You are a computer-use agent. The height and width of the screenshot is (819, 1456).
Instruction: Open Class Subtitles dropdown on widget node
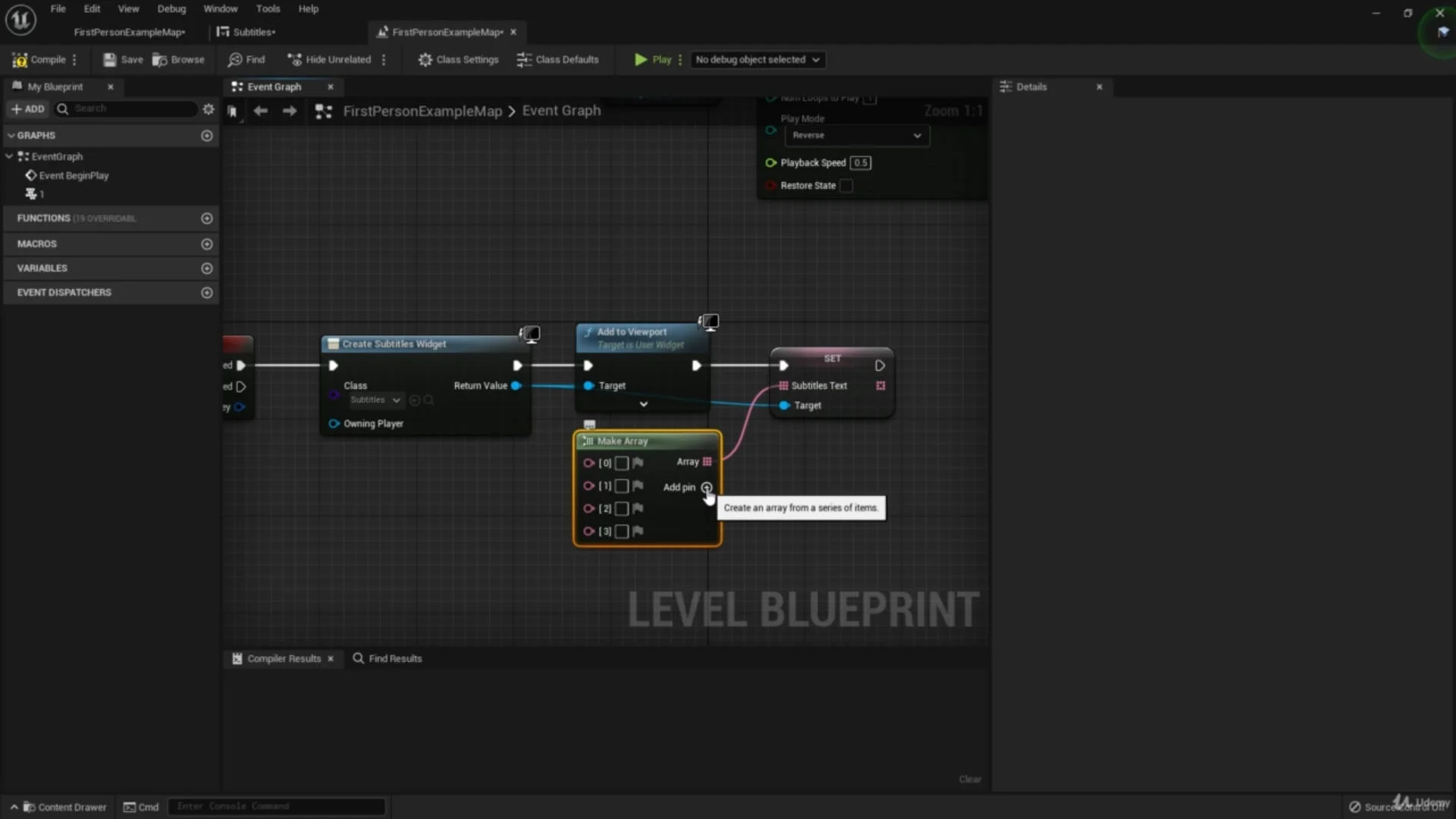[375, 400]
